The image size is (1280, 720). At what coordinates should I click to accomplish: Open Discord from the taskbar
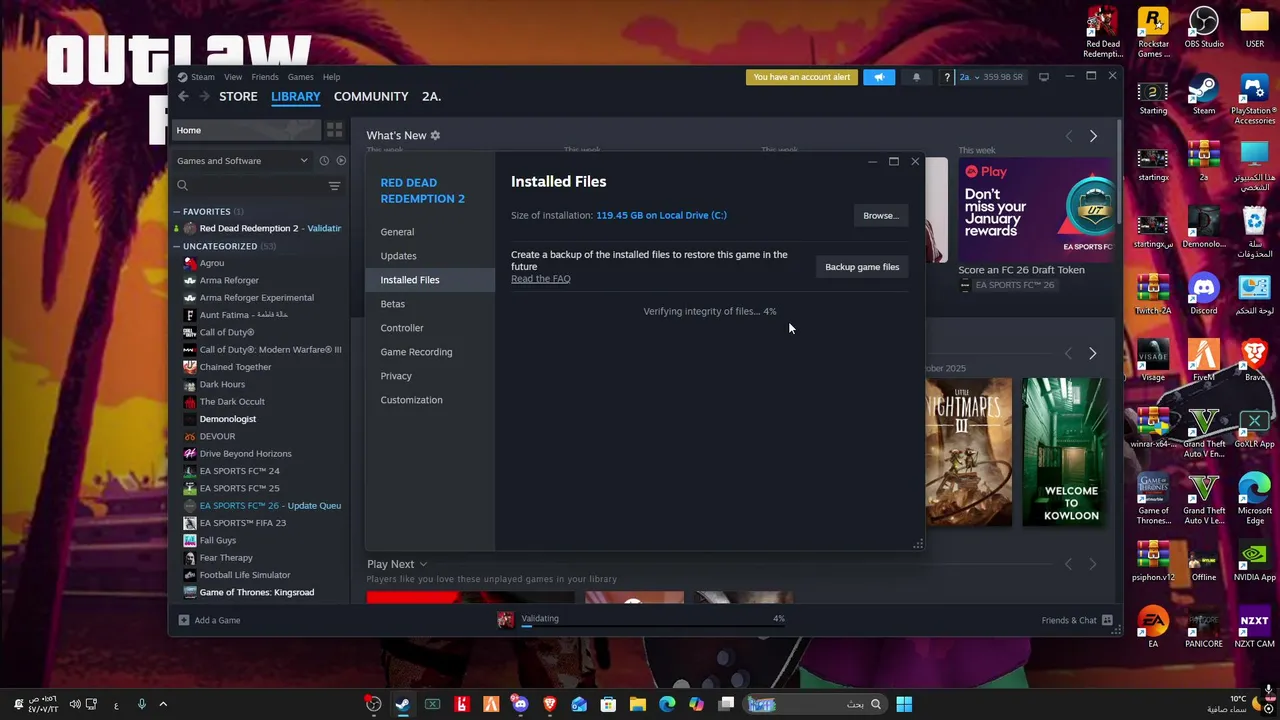tap(519, 704)
